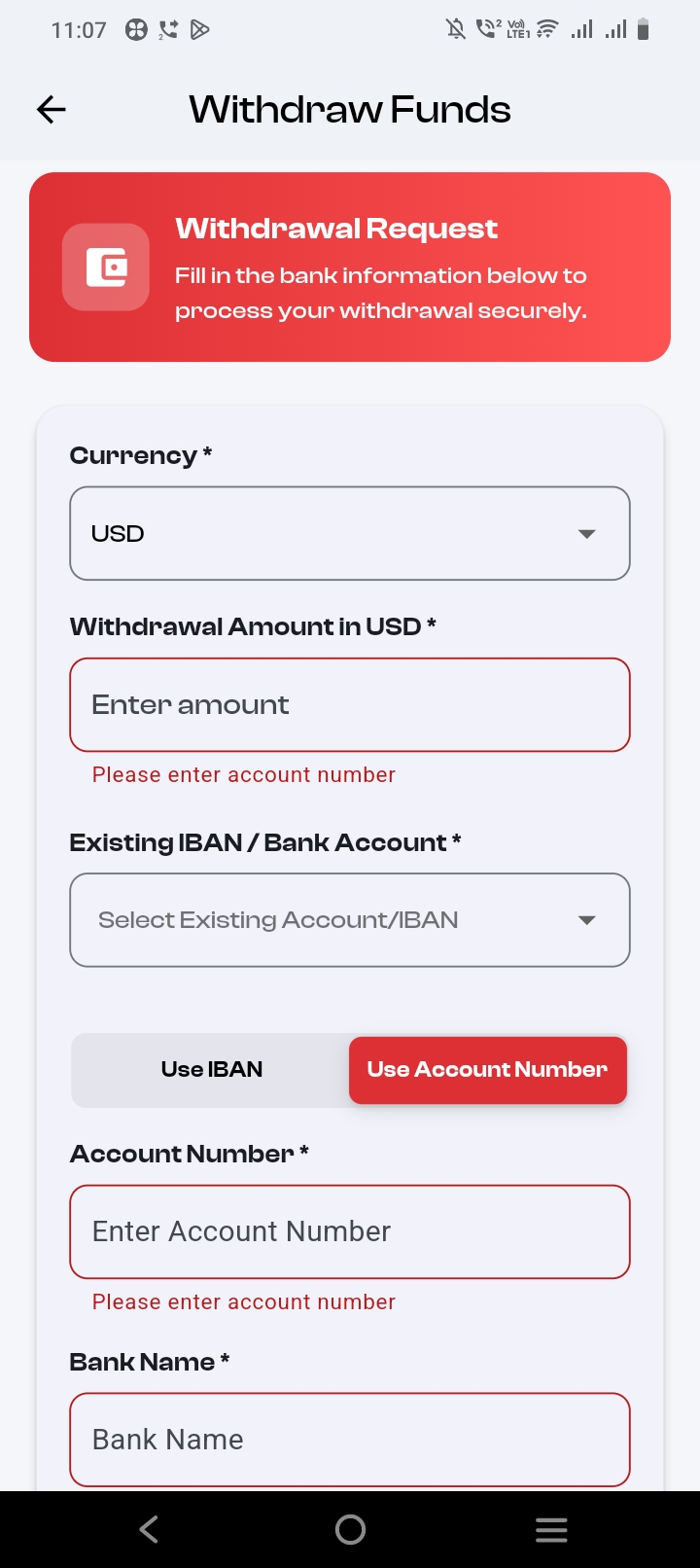This screenshot has height=1568, width=700.
Task: Select the Use Account Number option
Action: pos(487,1070)
